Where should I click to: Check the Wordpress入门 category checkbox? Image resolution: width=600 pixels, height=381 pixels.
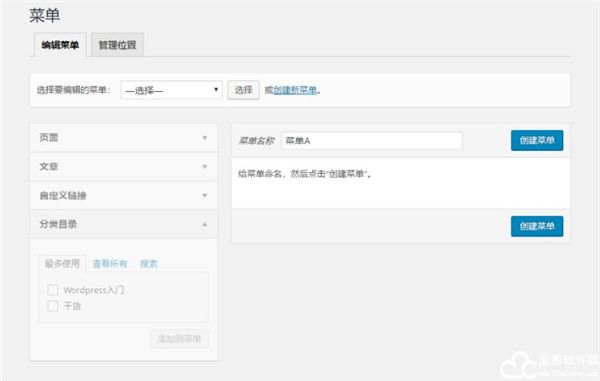pyautogui.click(x=53, y=290)
